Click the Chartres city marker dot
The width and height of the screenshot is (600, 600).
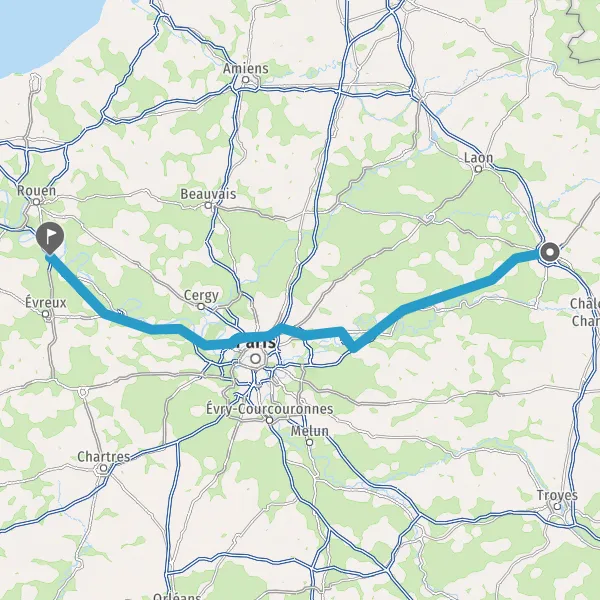pyautogui.click(x=103, y=468)
